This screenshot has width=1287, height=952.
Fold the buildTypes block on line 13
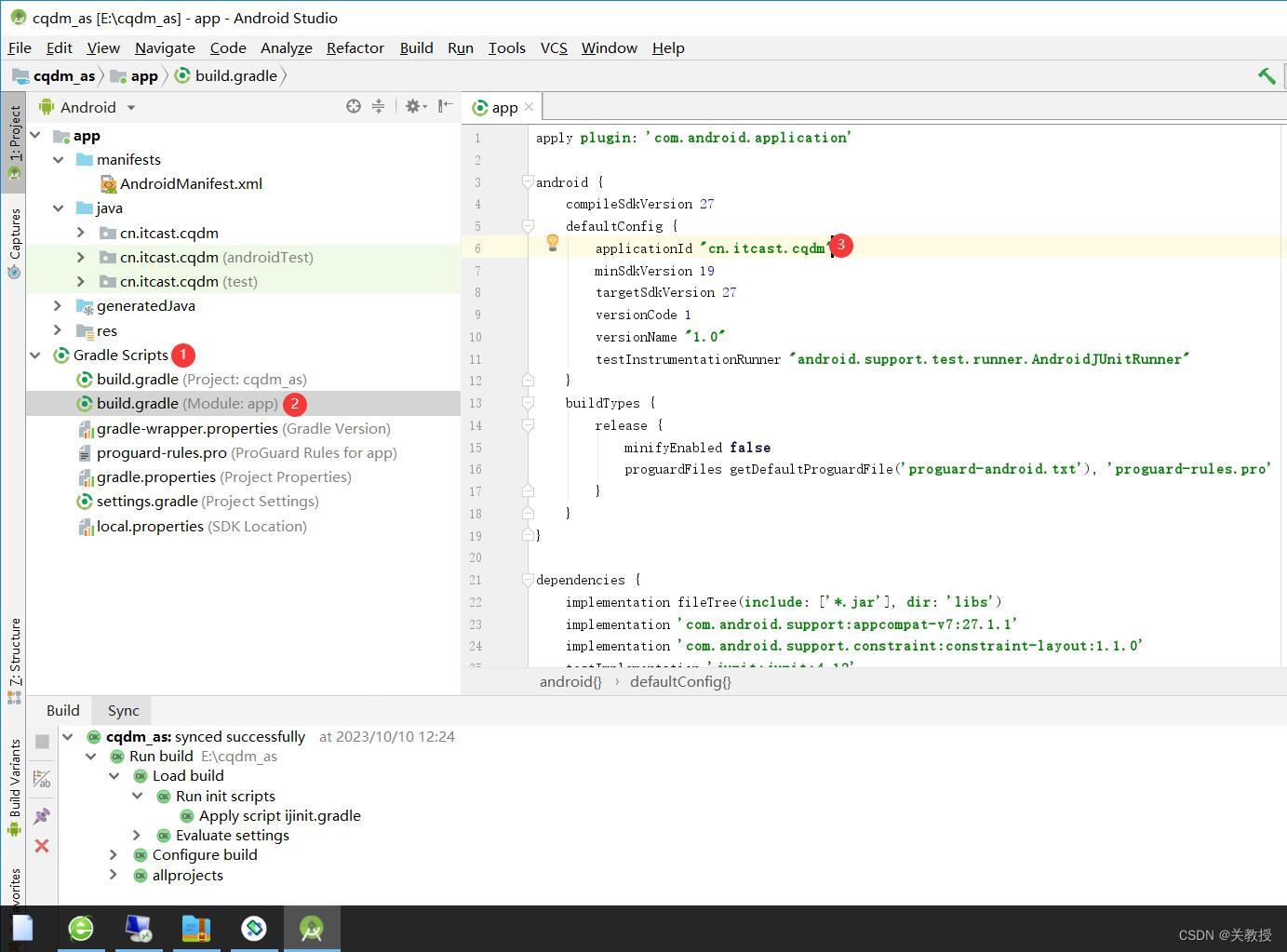pyautogui.click(x=528, y=403)
